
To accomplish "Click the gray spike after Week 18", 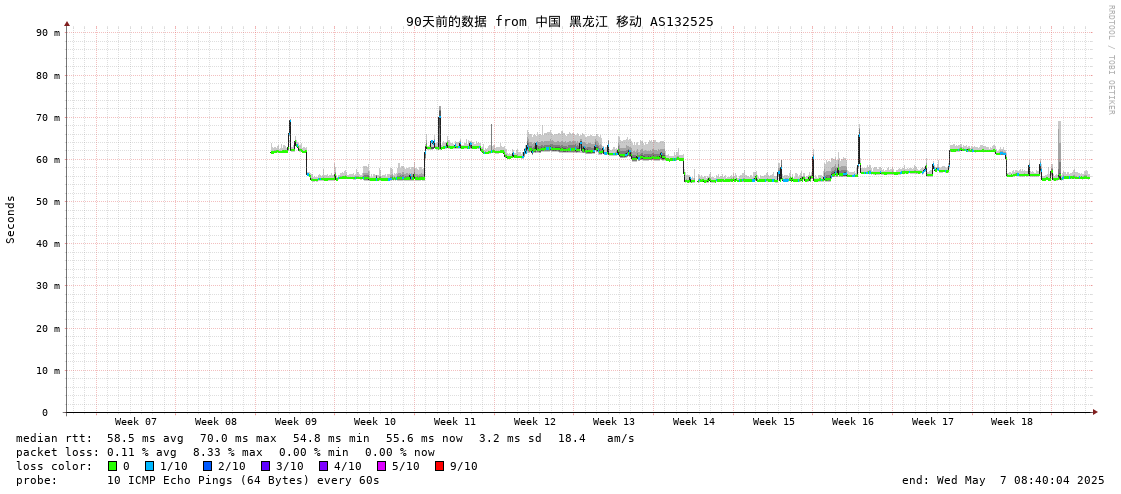I will pyautogui.click(x=1059, y=149).
